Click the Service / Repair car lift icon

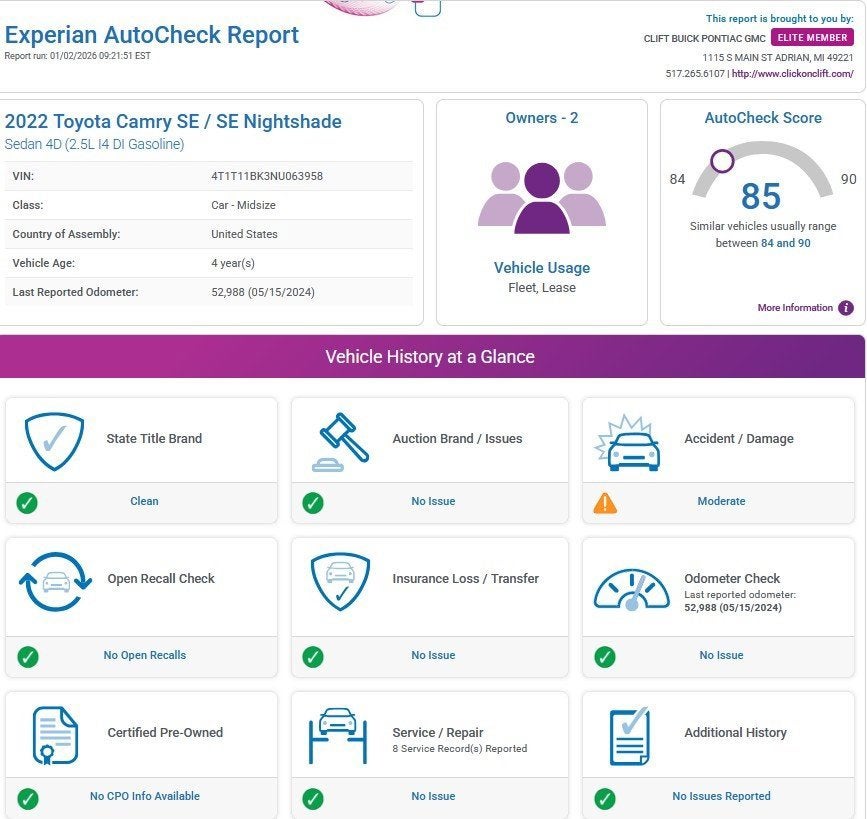click(x=338, y=735)
